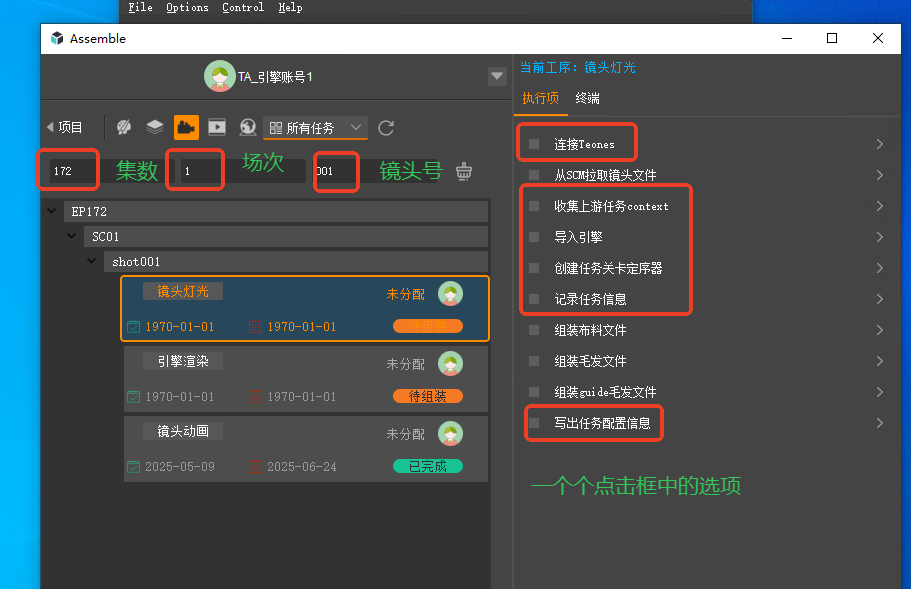Tick the 连接Teones step checkbox
911x589 pixels.
534,144
